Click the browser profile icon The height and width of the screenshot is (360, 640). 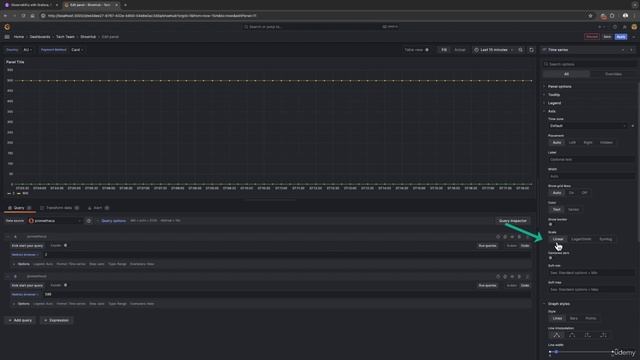tap(625, 16)
